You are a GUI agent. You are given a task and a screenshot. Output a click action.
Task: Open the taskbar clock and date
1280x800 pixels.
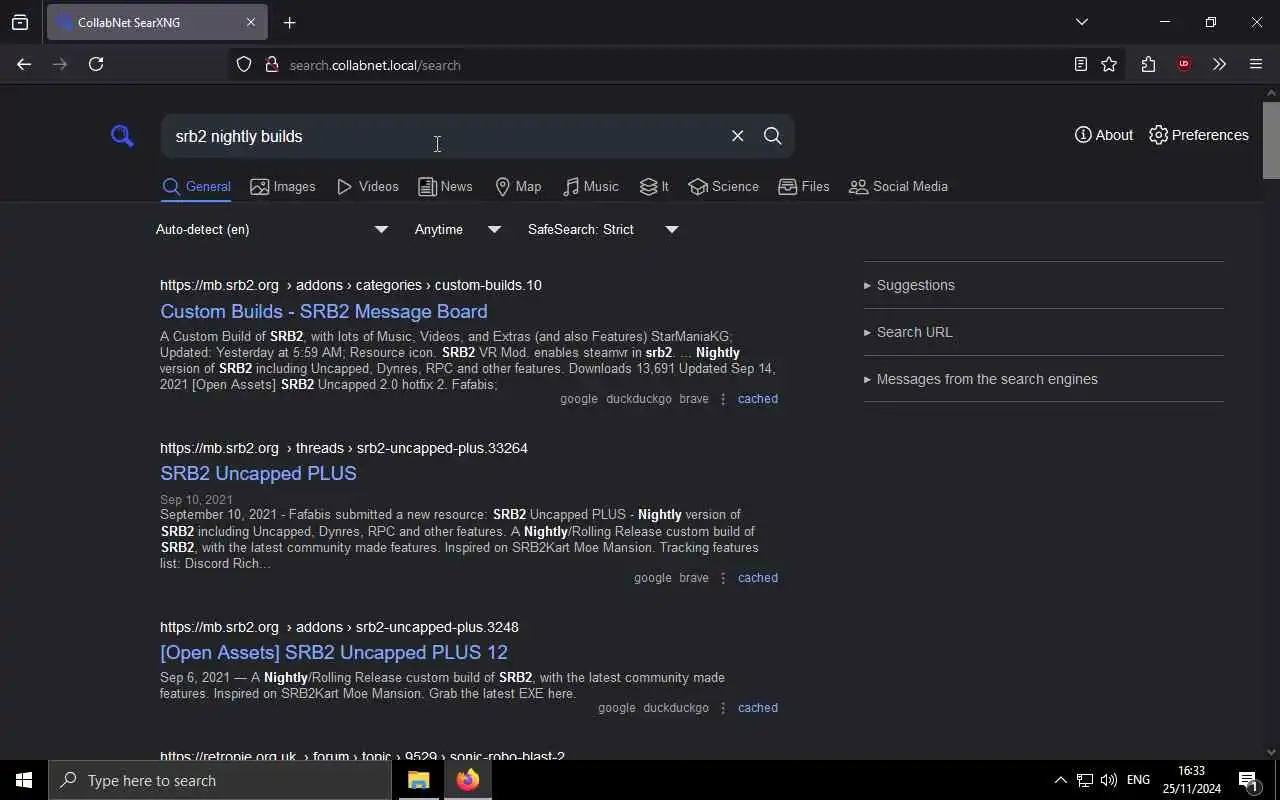[x=1191, y=780]
